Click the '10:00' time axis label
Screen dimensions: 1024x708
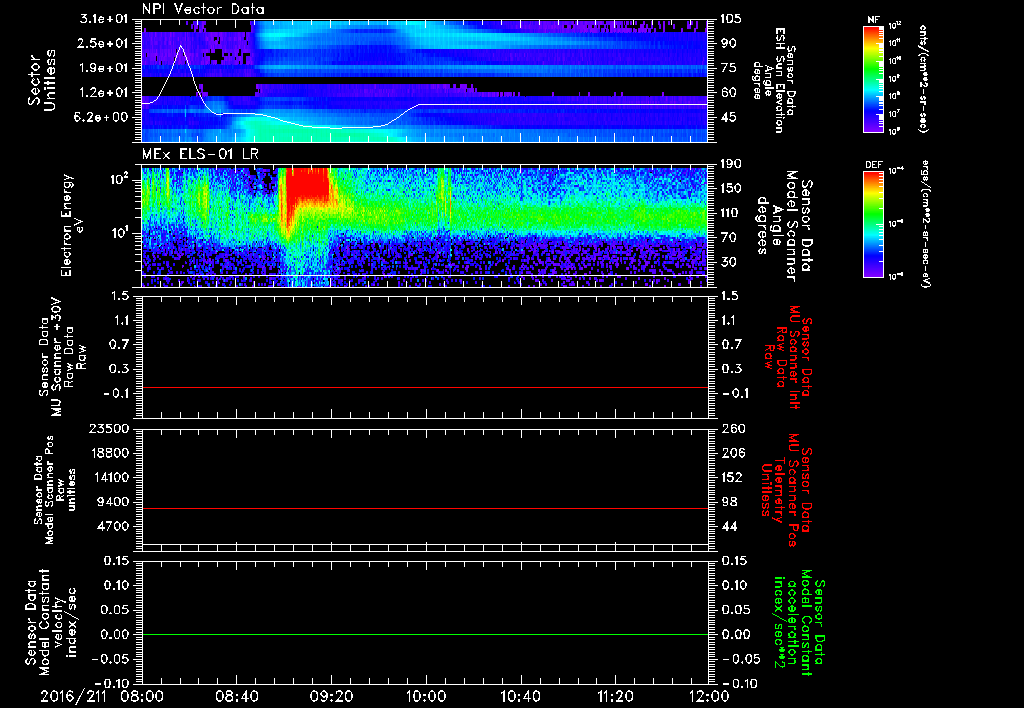(x=426, y=696)
